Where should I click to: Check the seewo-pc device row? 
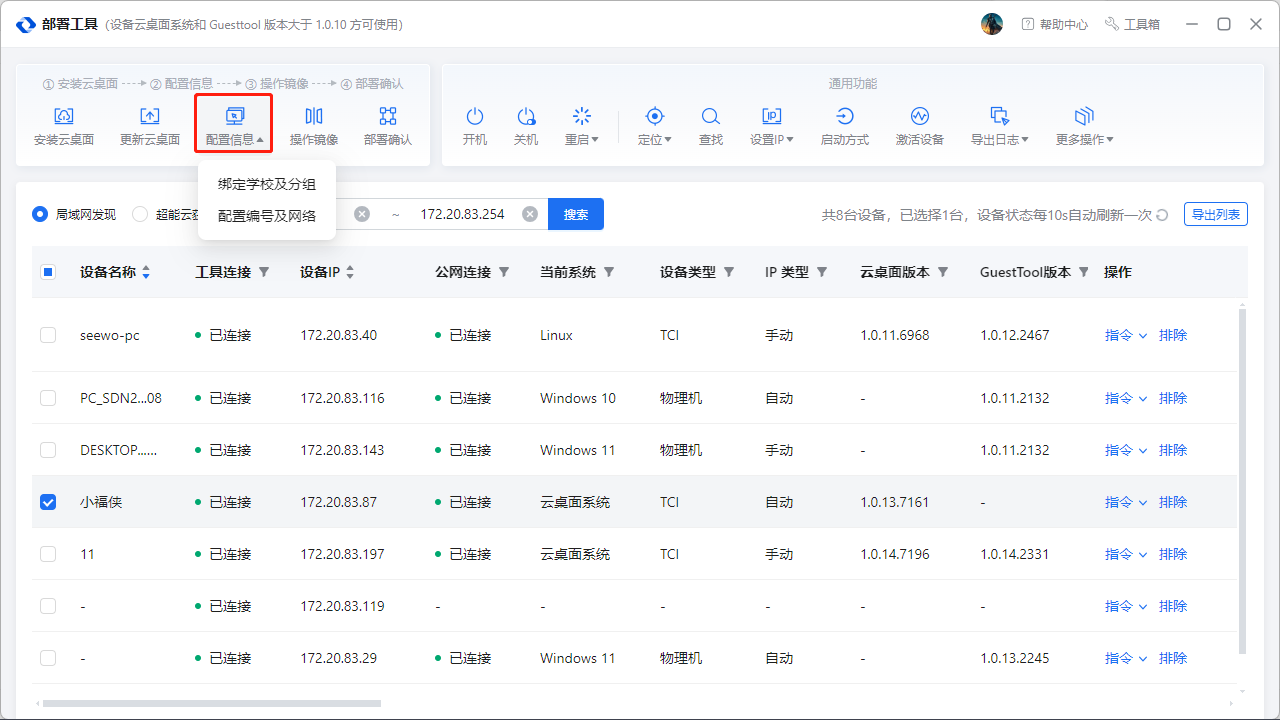[x=48, y=335]
